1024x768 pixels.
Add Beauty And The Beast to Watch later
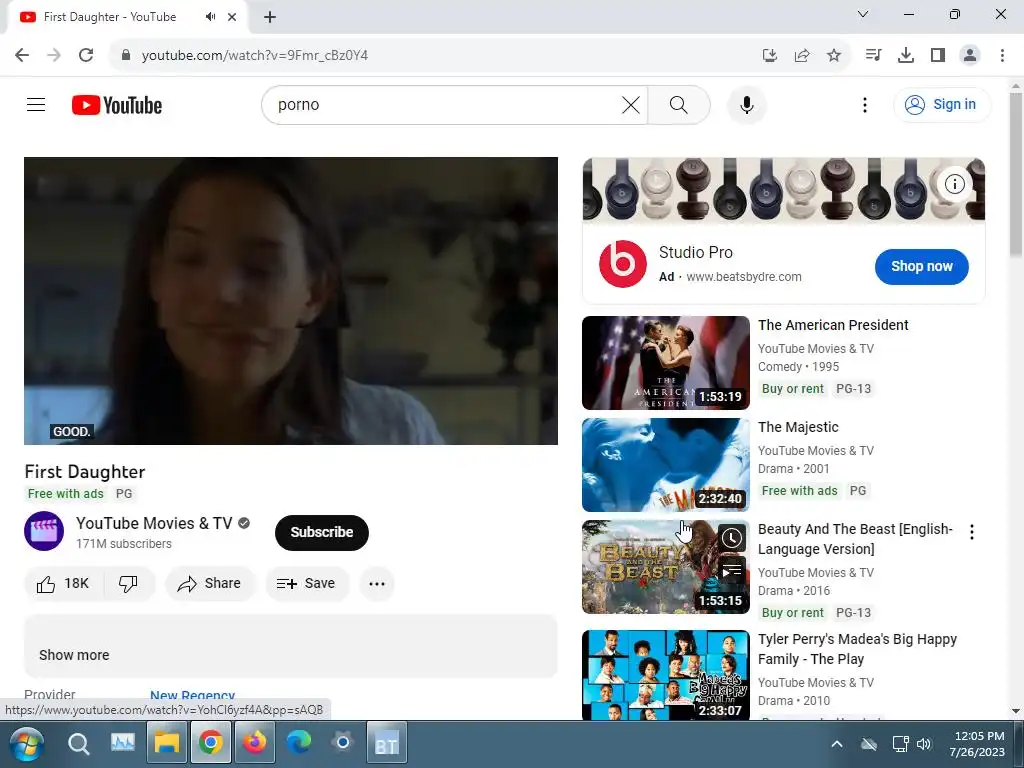(x=731, y=538)
